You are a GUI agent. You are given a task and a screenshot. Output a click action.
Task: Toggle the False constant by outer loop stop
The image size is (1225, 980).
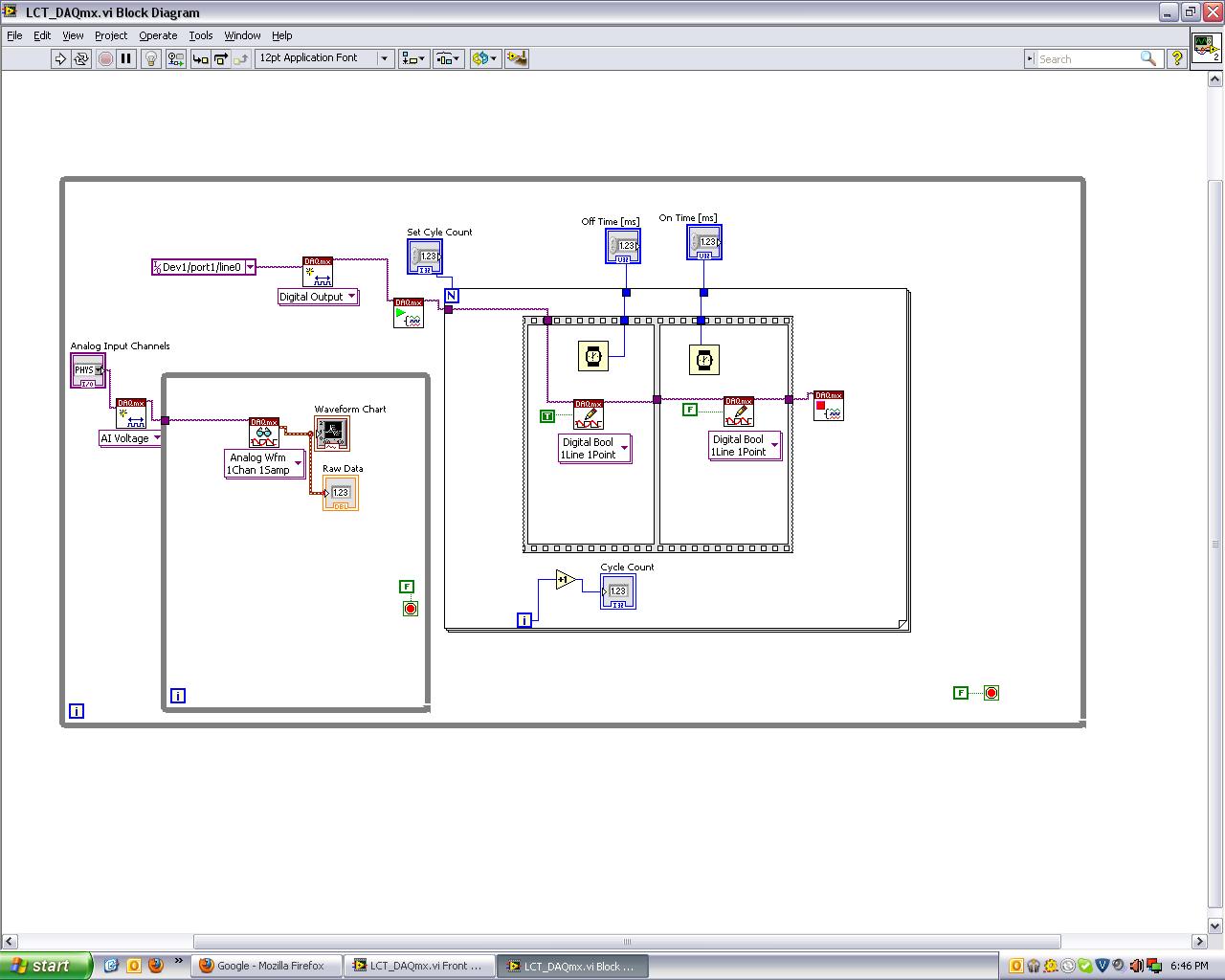coord(961,693)
